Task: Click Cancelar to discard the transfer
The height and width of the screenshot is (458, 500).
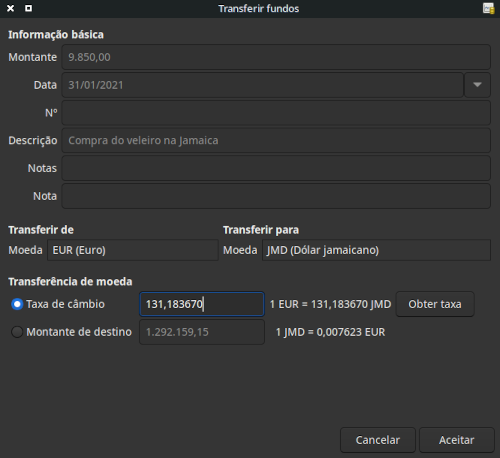Action: point(378,440)
